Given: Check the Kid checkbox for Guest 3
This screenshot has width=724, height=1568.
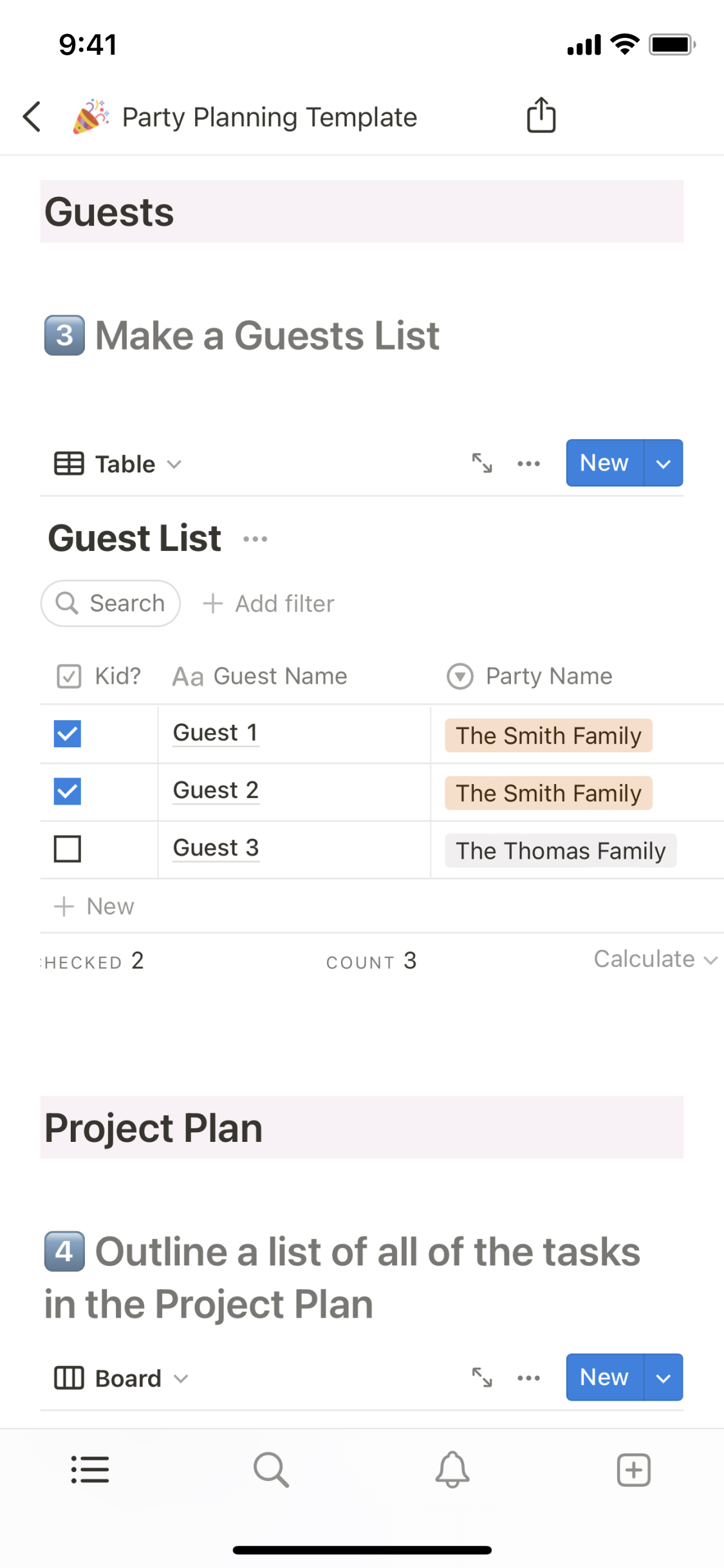Looking at the screenshot, I should pyautogui.click(x=68, y=848).
